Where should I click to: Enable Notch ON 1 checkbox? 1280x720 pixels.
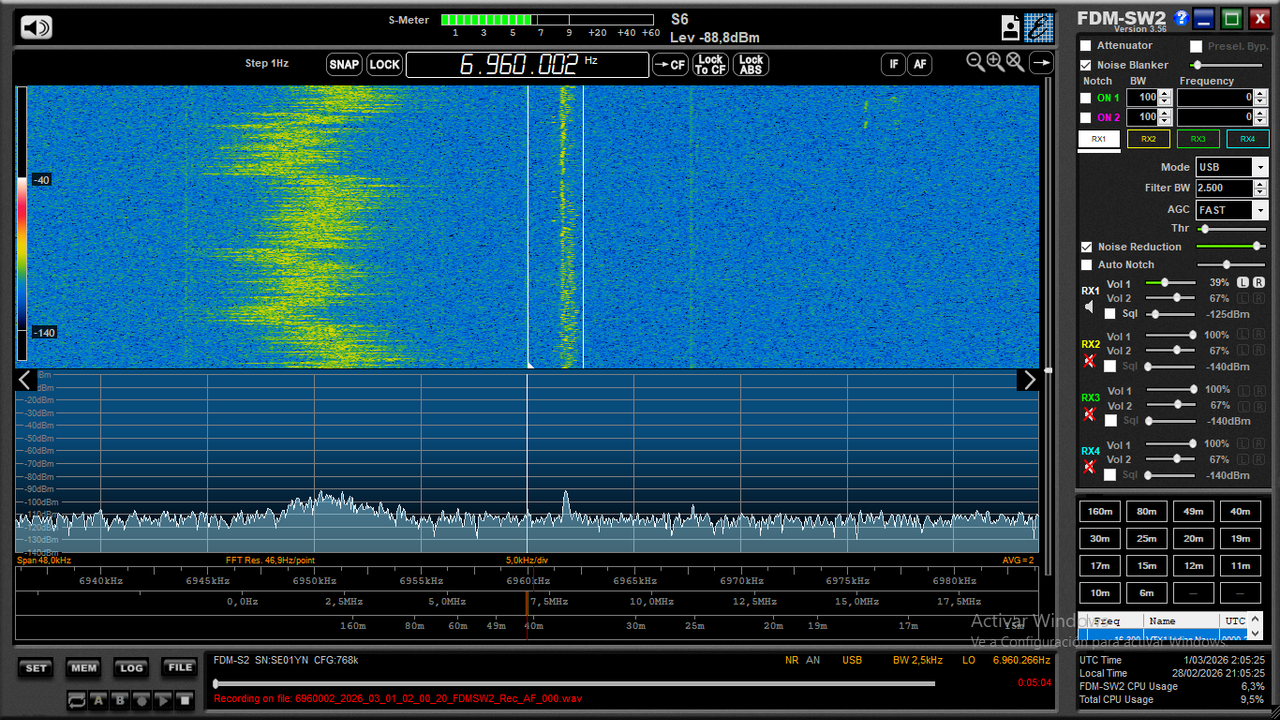click(x=1086, y=98)
